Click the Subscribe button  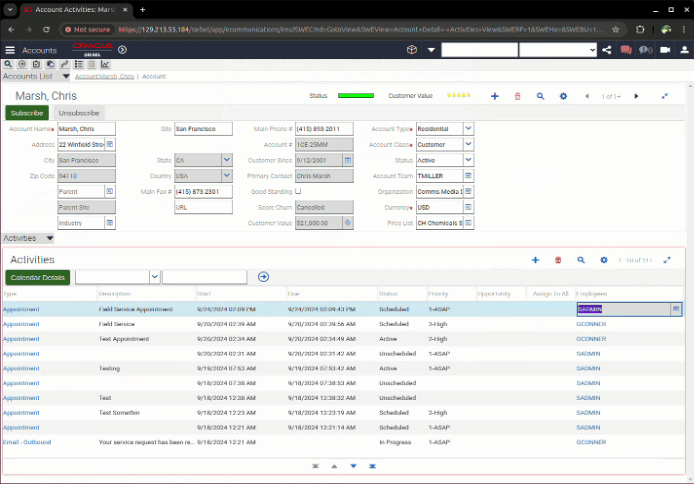pyautogui.click(x=27, y=113)
